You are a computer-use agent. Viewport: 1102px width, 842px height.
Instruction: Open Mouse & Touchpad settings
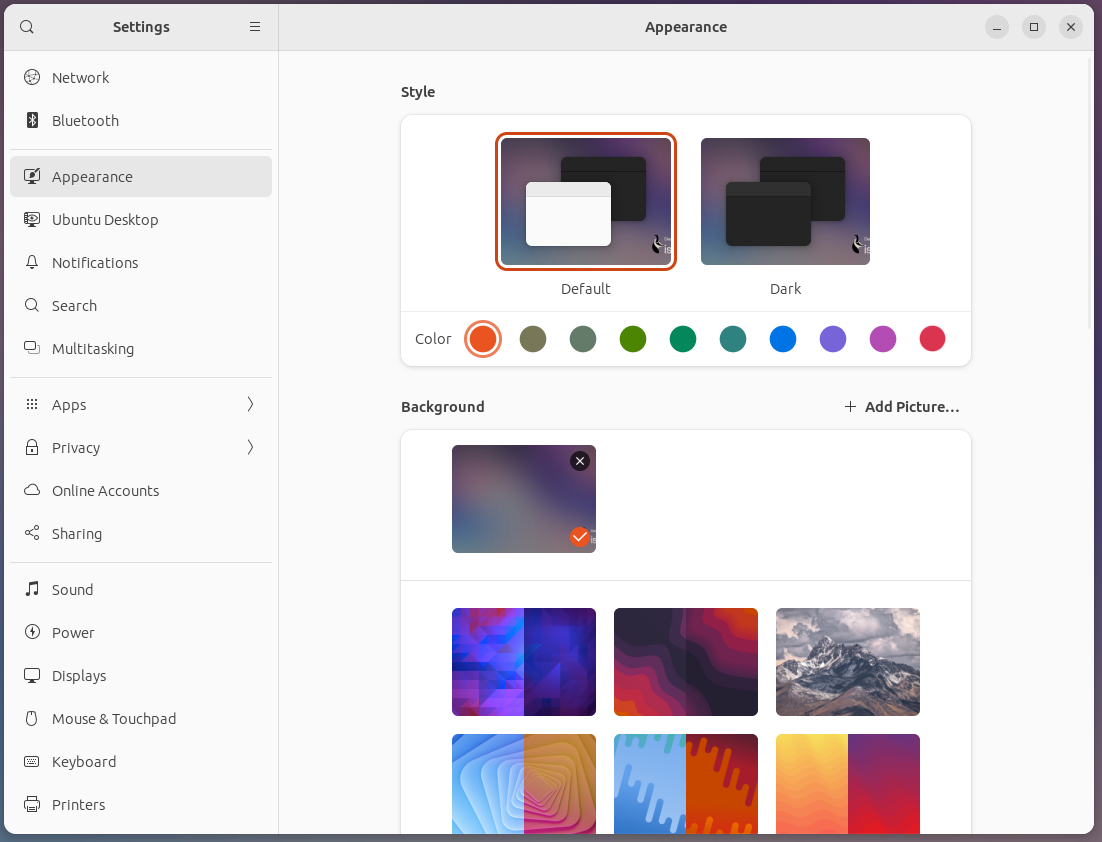tap(114, 719)
